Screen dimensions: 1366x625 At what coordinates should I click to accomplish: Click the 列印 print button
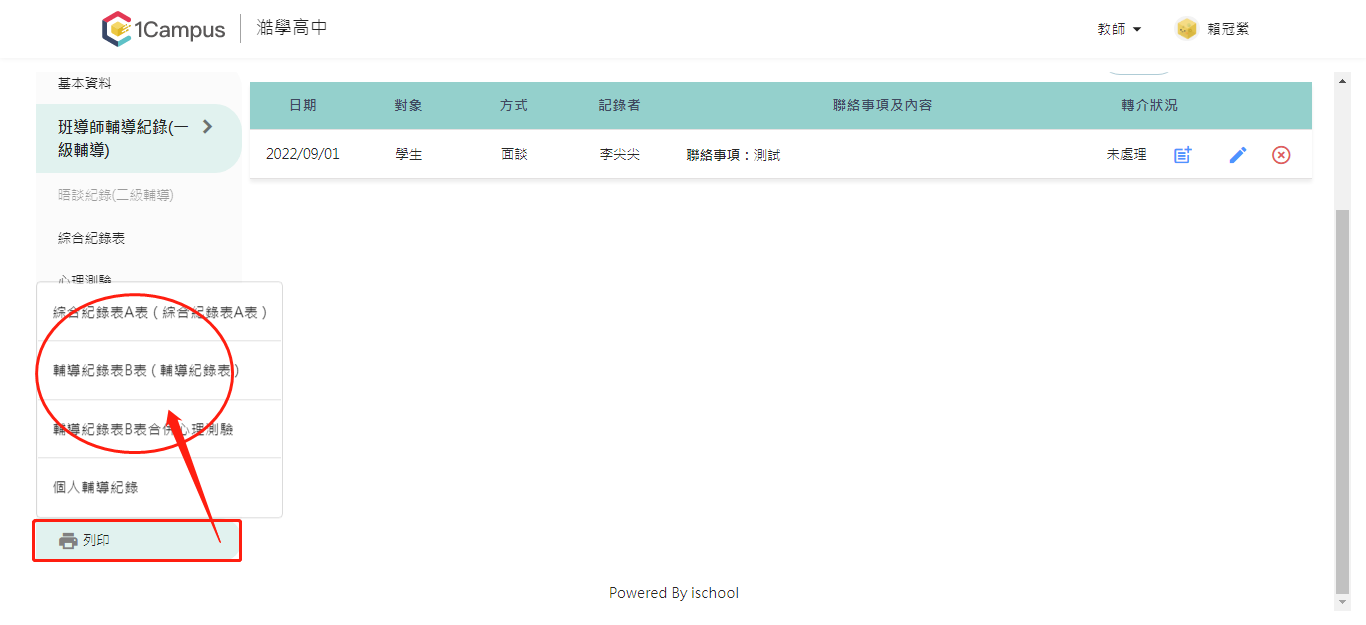point(138,541)
